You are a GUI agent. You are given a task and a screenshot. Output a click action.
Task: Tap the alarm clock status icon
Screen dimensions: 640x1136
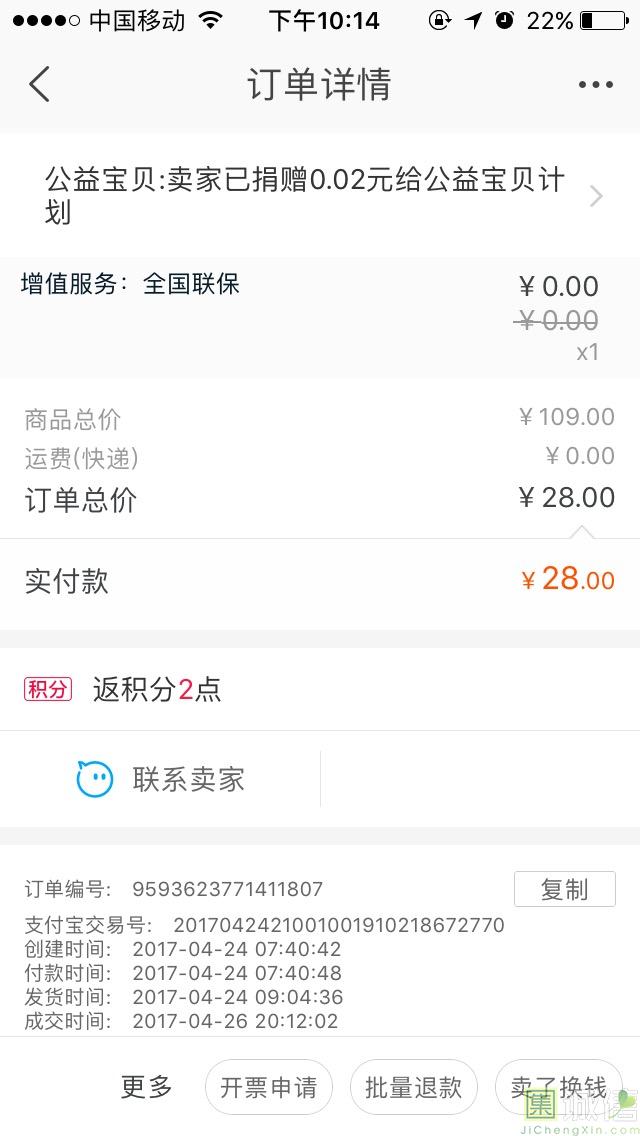[x=505, y=20]
